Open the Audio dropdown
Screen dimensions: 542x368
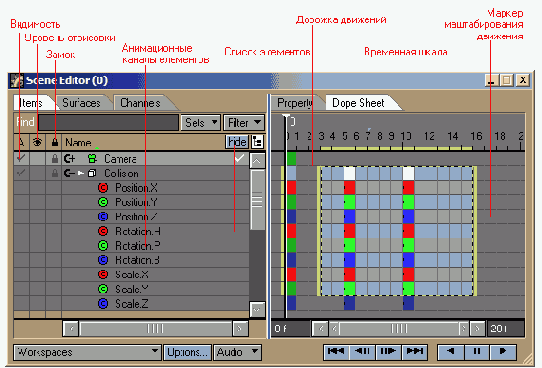[x=237, y=352]
